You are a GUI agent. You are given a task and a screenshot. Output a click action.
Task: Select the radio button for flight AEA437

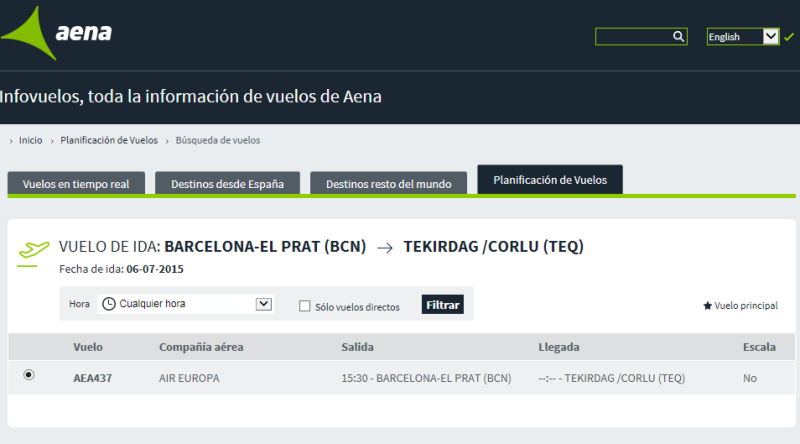(29, 375)
